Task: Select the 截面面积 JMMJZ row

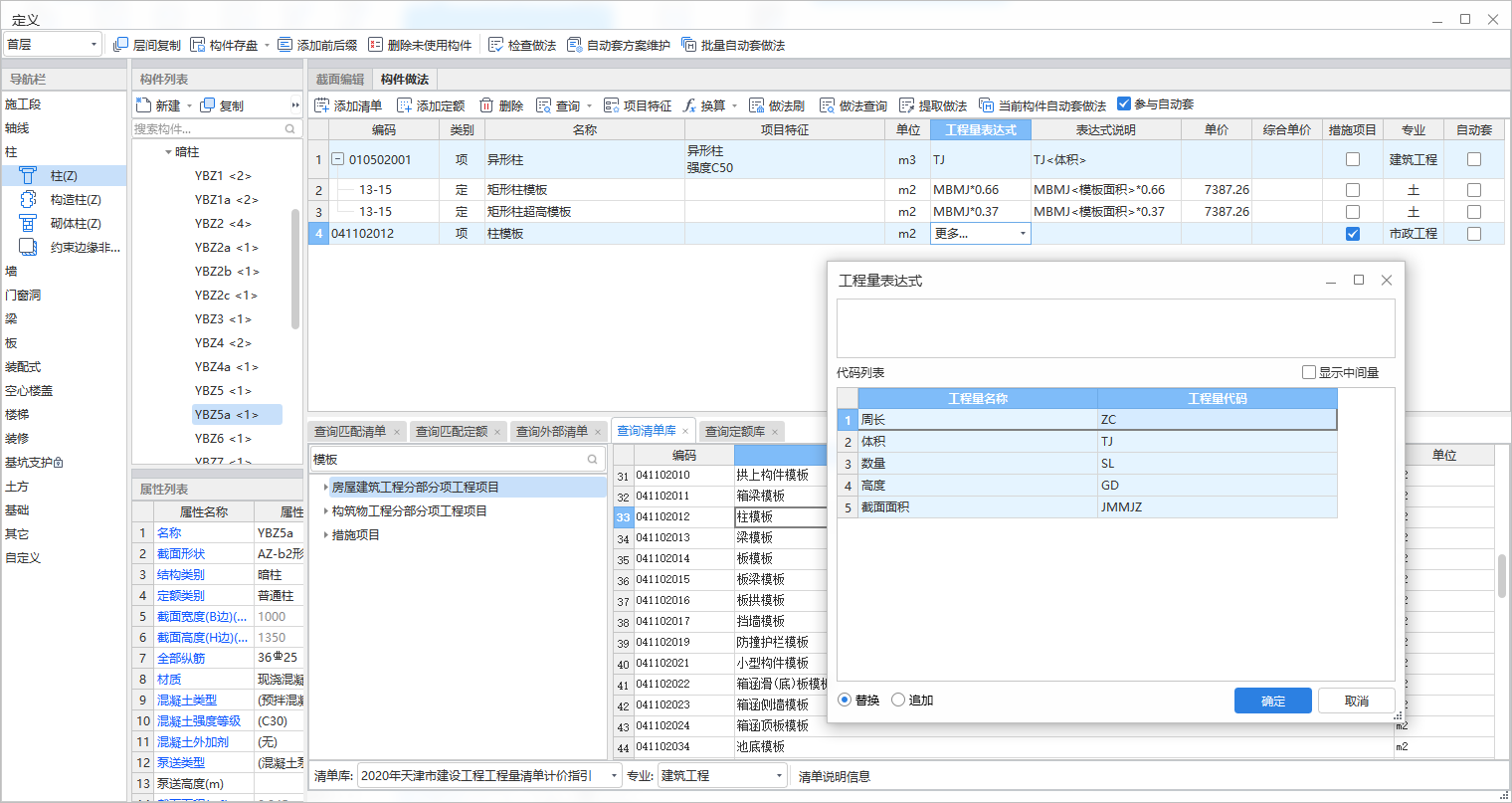Action: tap(1087, 506)
